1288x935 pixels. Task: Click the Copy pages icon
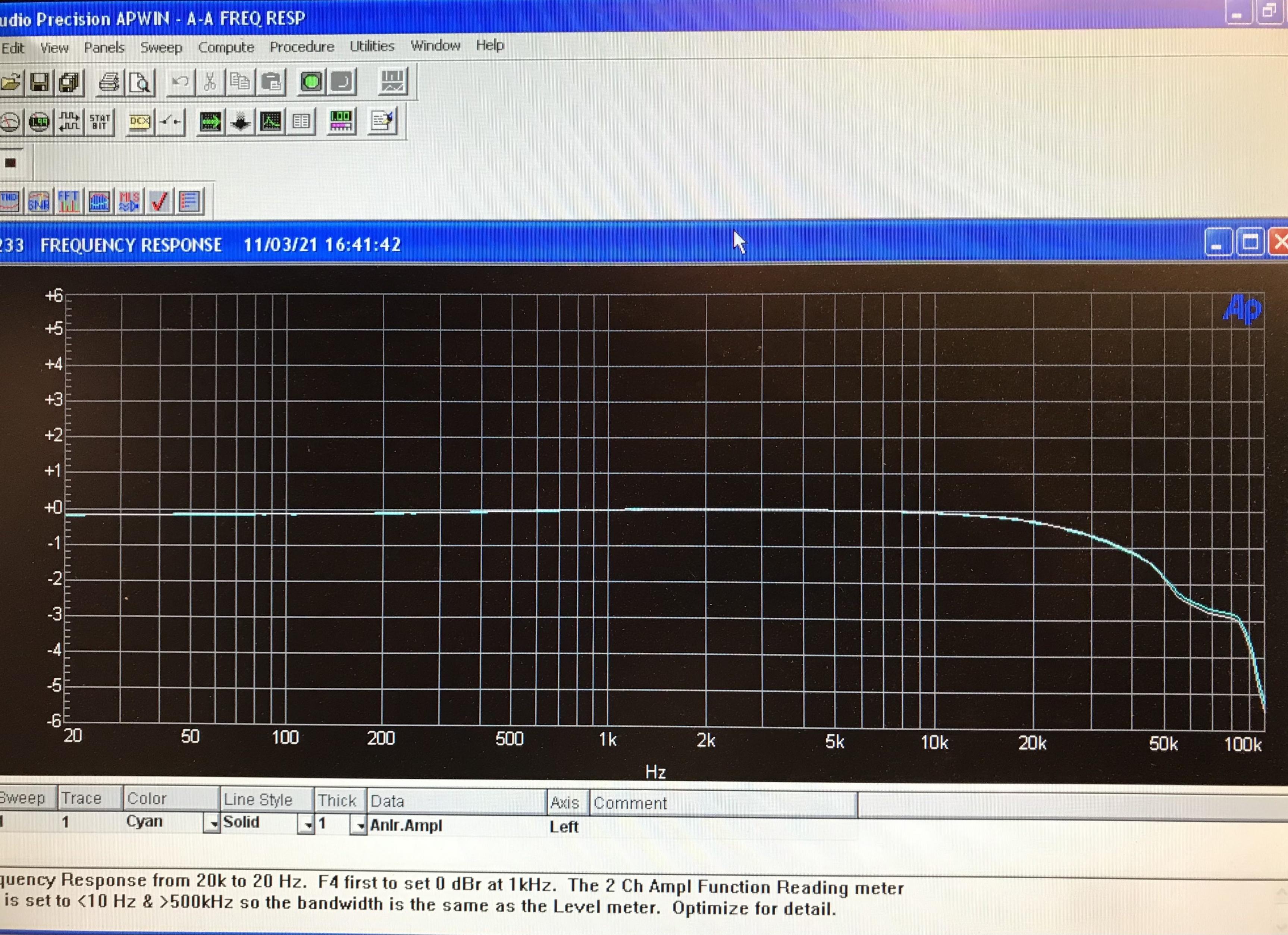[x=239, y=82]
